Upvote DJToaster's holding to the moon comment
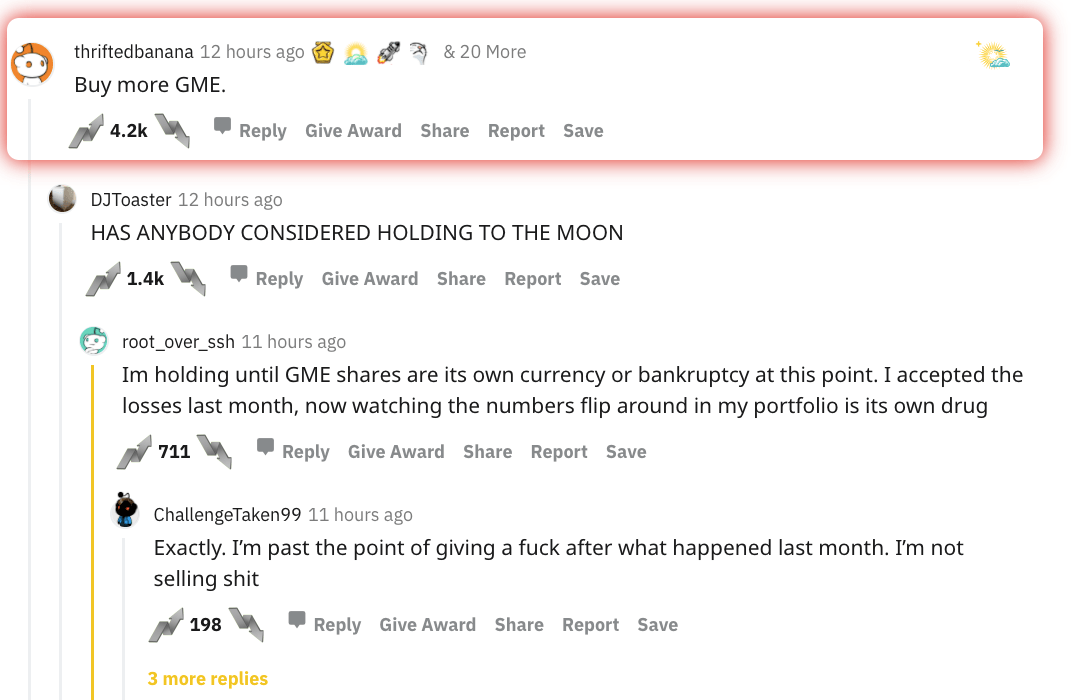This screenshot has width=1078, height=700. (x=103, y=279)
